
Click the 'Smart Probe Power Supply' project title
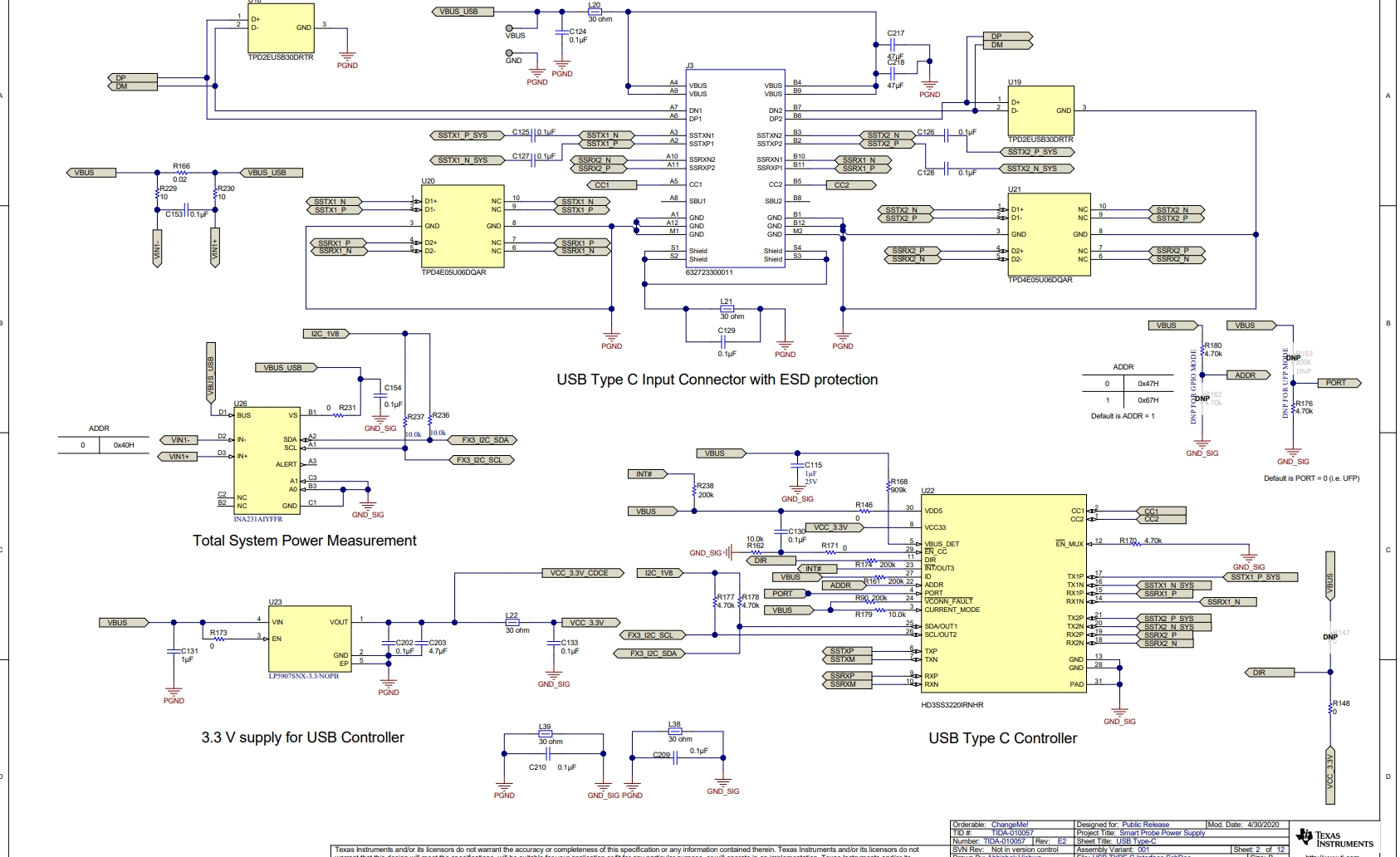pyautogui.click(x=1162, y=833)
